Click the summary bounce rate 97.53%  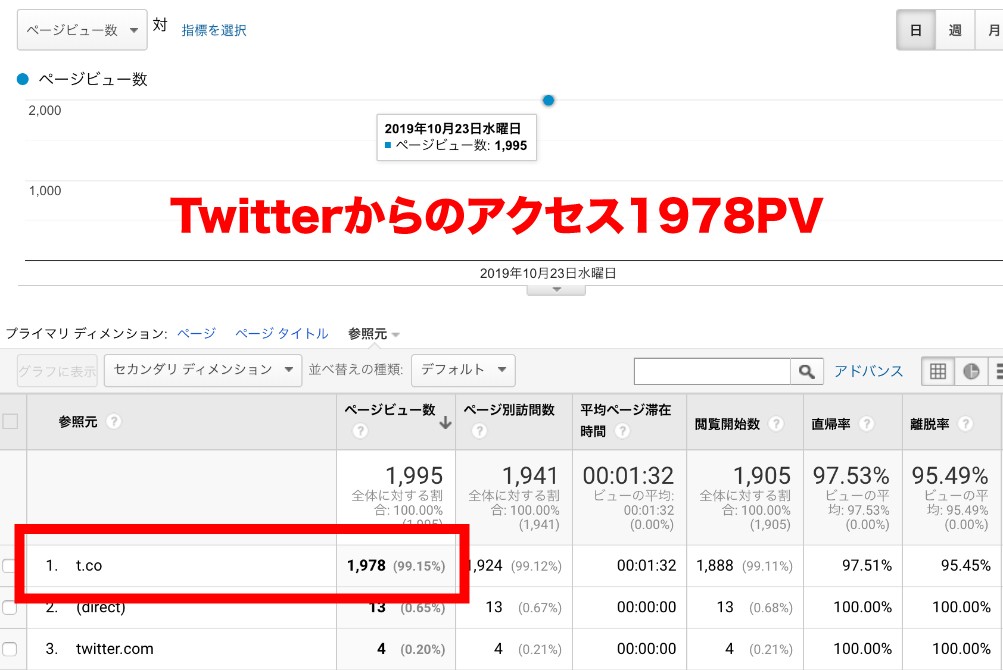click(x=851, y=475)
